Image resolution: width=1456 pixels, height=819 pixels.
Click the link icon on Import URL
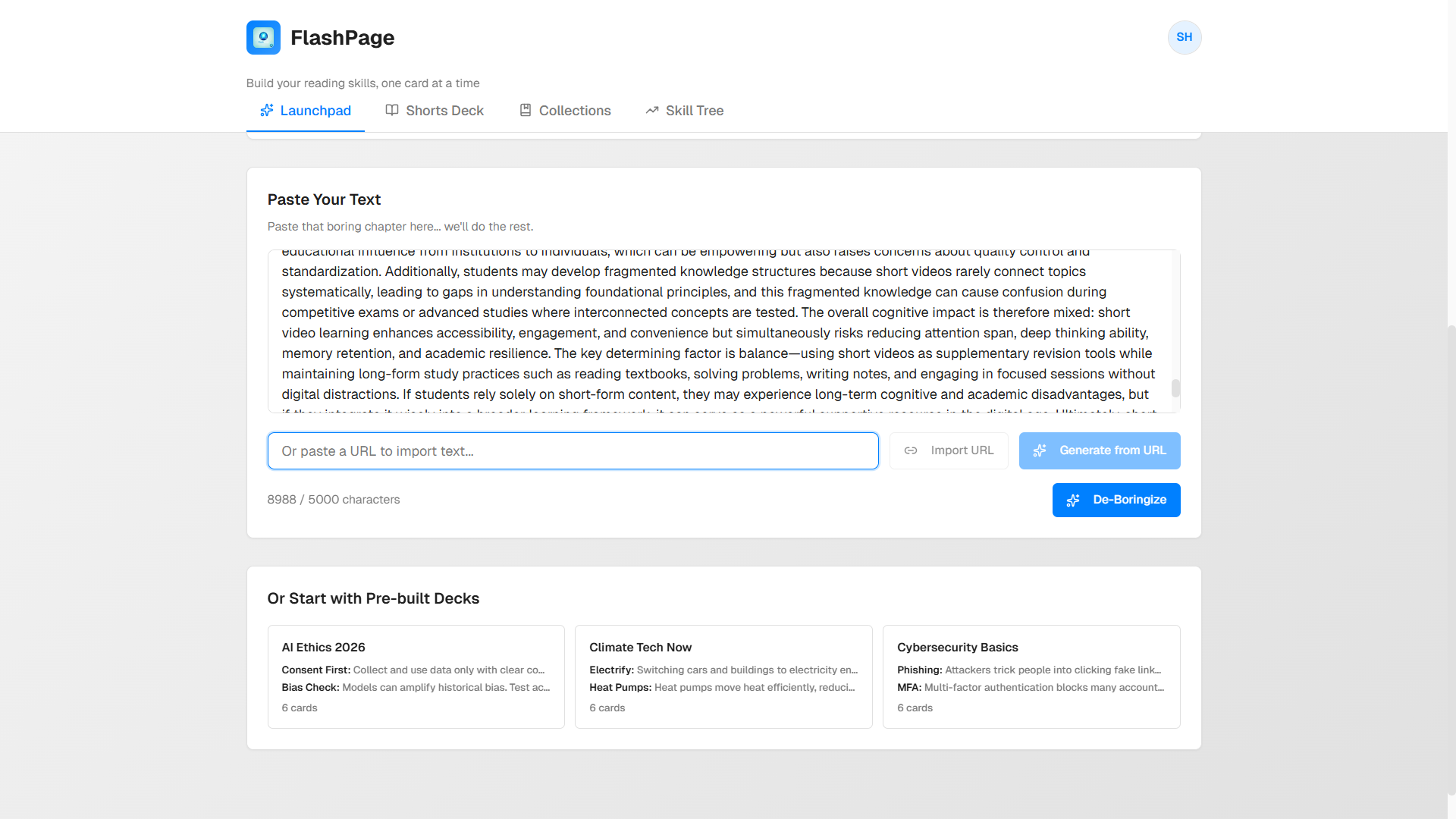click(x=911, y=450)
